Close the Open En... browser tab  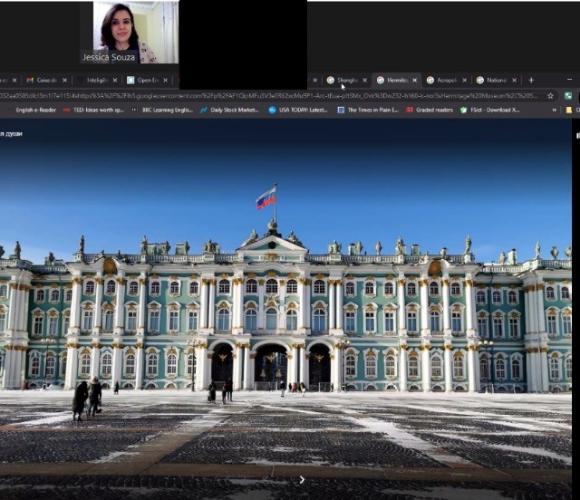(x=165, y=80)
